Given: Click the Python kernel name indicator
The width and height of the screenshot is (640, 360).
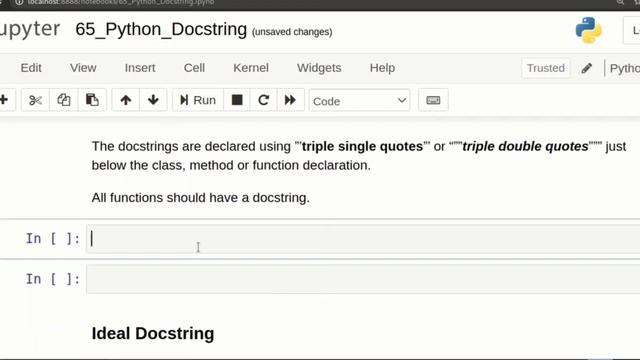Looking at the screenshot, I should 624,68.
